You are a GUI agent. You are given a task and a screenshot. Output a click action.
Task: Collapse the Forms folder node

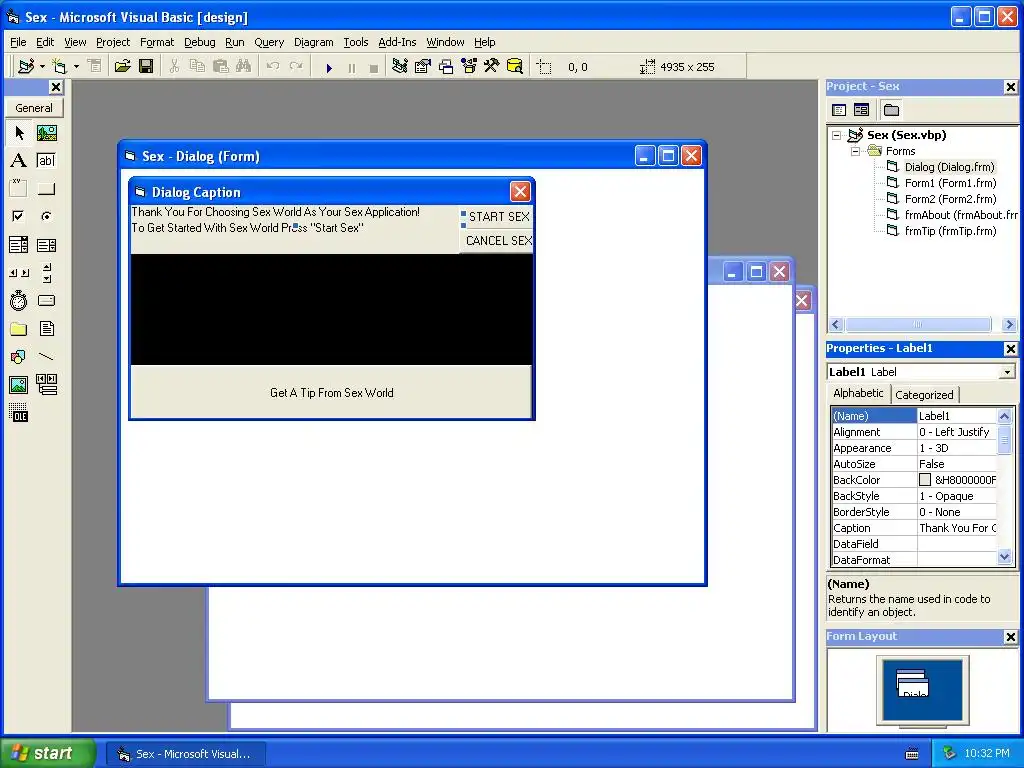pyautogui.click(x=855, y=151)
